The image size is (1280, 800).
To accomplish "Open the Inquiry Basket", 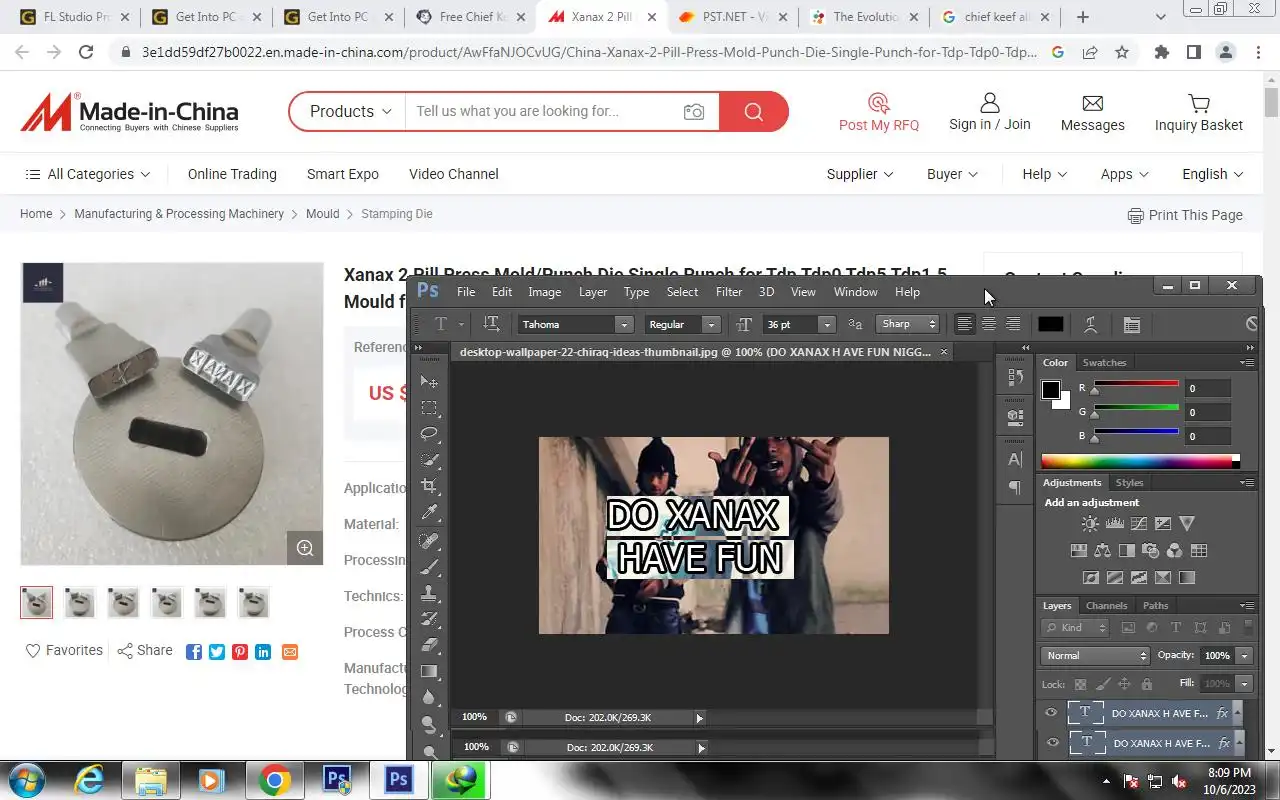I will [x=1199, y=112].
